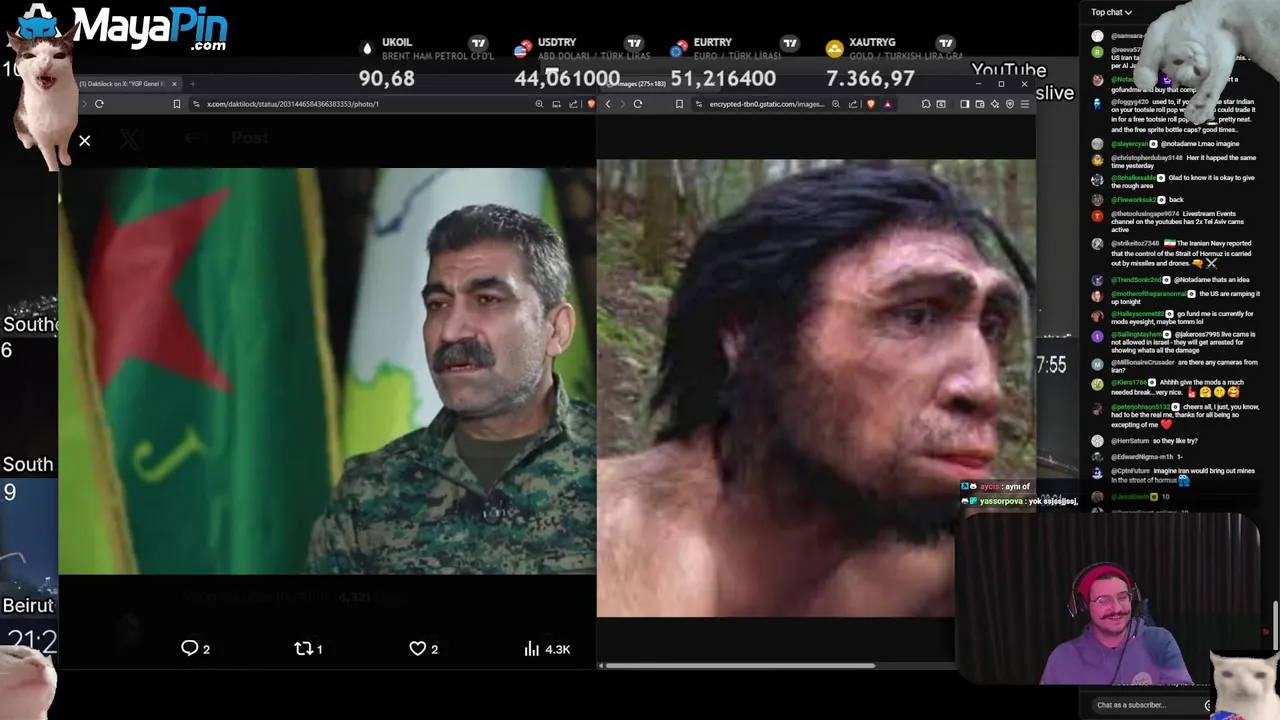
Task: Click the XAUTRYG gold ticker quote
Action: tap(870, 78)
